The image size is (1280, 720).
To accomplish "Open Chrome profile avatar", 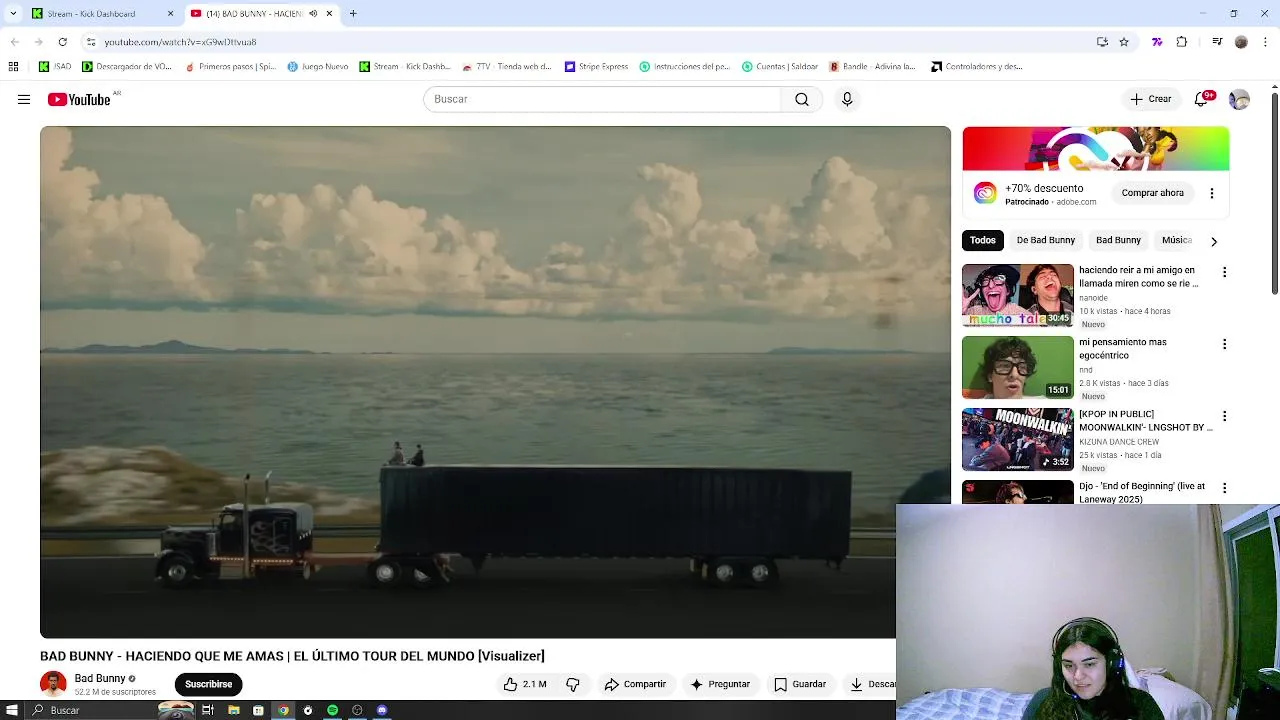I will pyautogui.click(x=1241, y=42).
